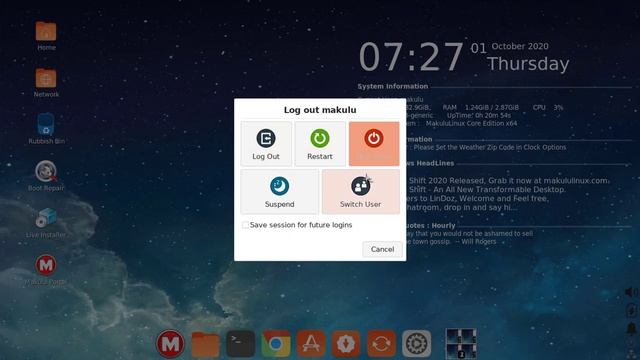Open the notification bell tray icon
This screenshot has height=360, width=640.
pyautogui.click(x=631, y=328)
